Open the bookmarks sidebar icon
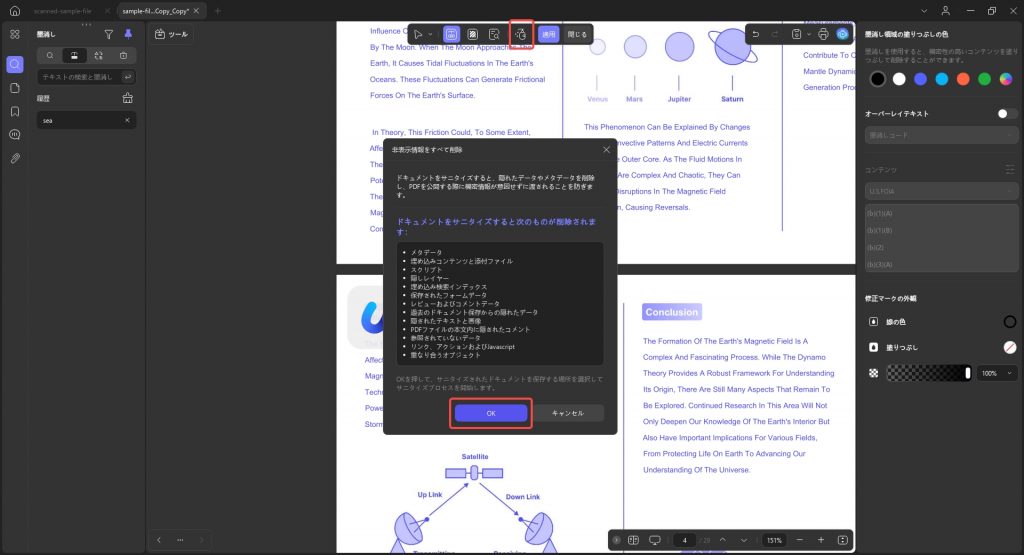The image size is (1024, 555). click(14, 112)
